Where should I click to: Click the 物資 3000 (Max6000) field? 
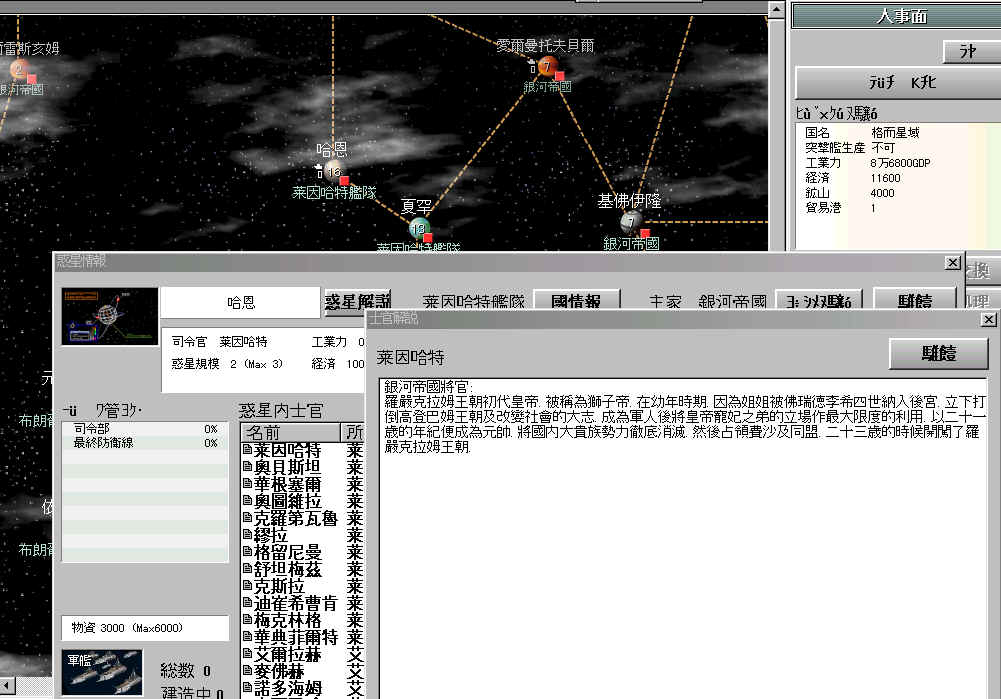[x=145, y=628]
